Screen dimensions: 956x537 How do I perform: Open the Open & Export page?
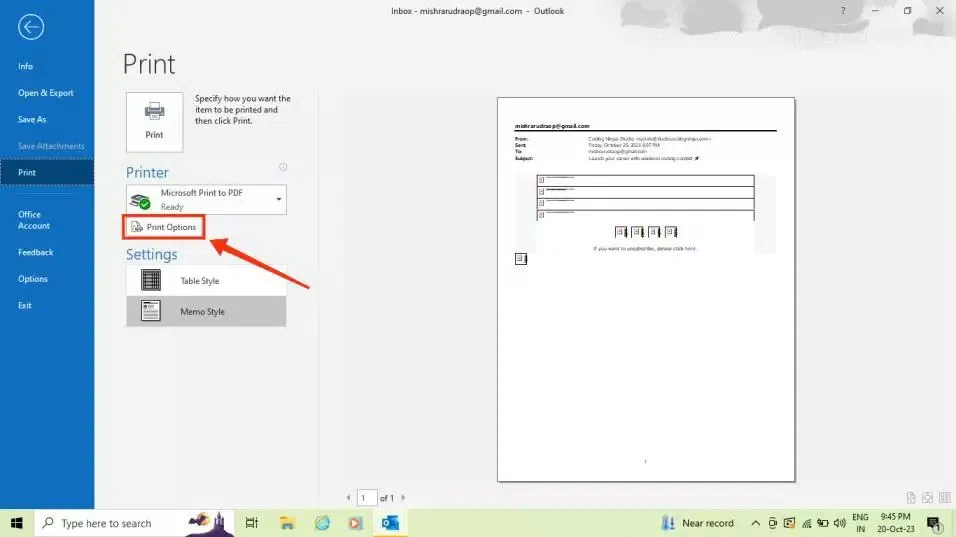coord(46,93)
